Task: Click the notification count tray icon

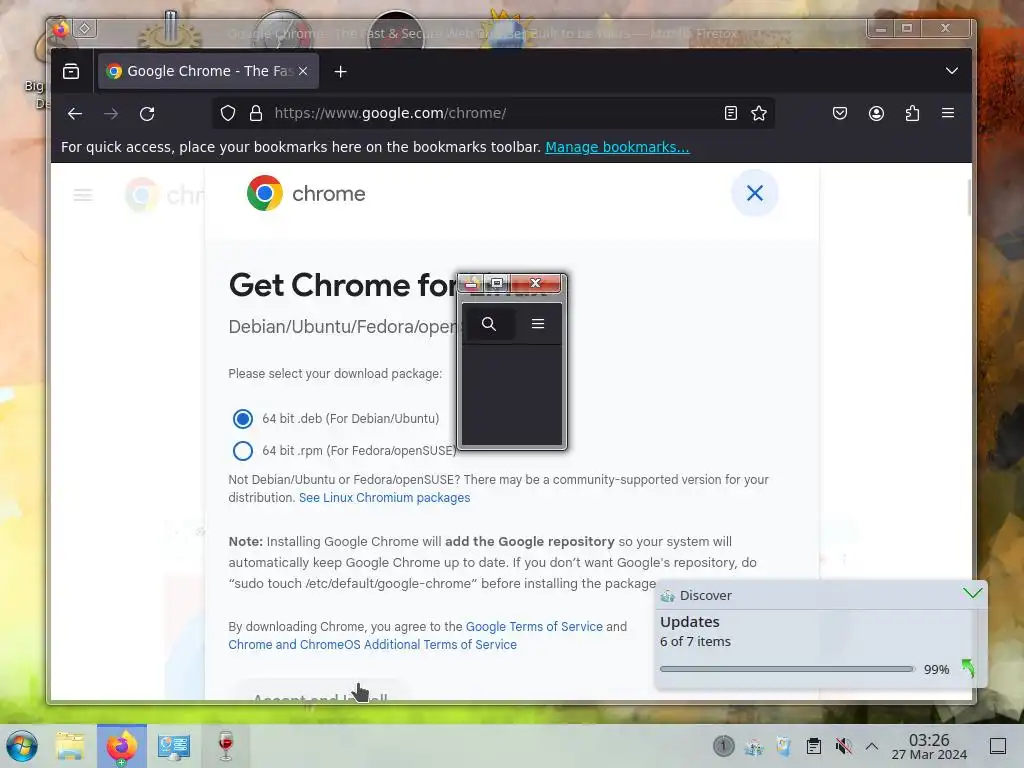Action: click(x=723, y=746)
